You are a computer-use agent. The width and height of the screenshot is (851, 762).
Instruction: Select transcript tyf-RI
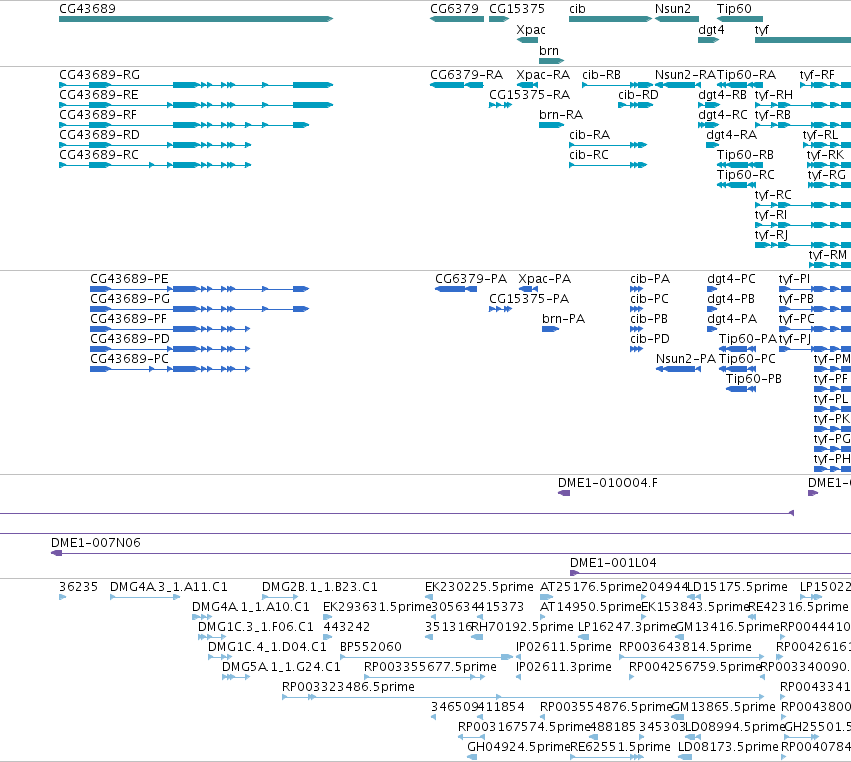click(803, 225)
